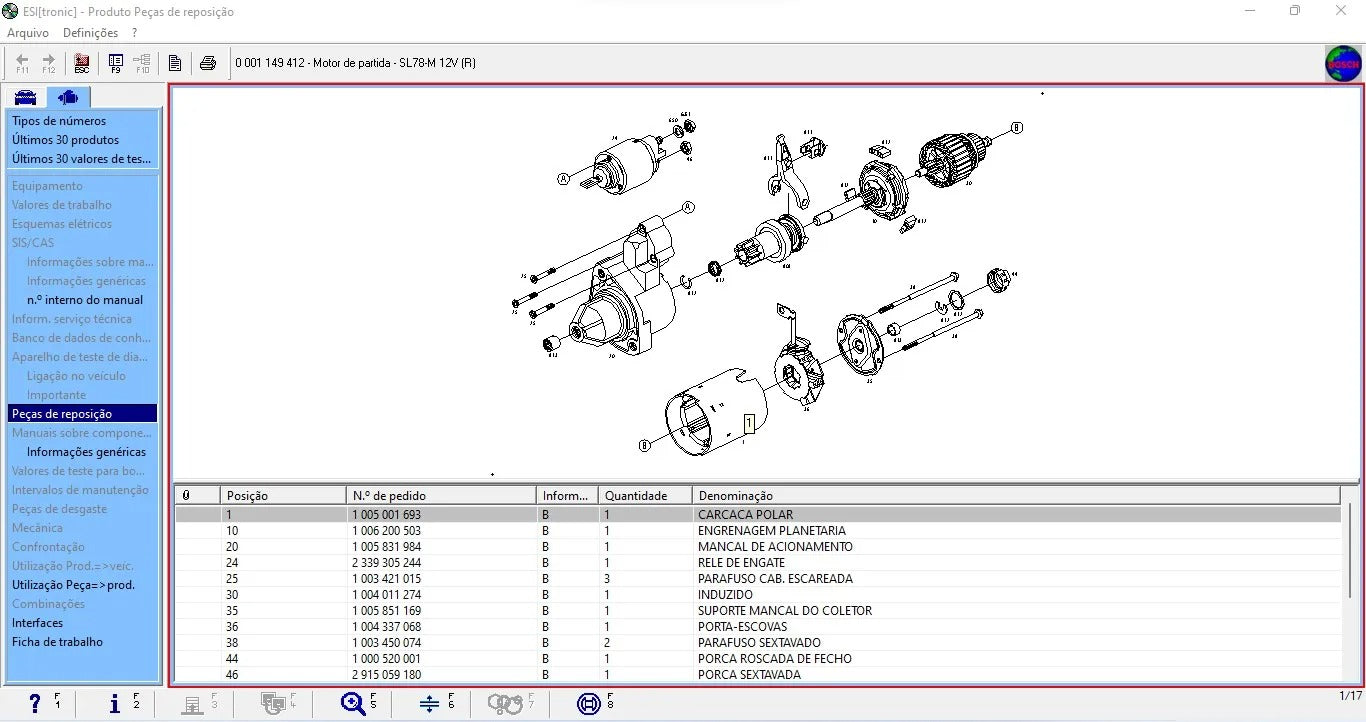This screenshot has width=1366, height=722.
Task: Click the F8 Bosch logo icon
Action: click(x=589, y=703)
